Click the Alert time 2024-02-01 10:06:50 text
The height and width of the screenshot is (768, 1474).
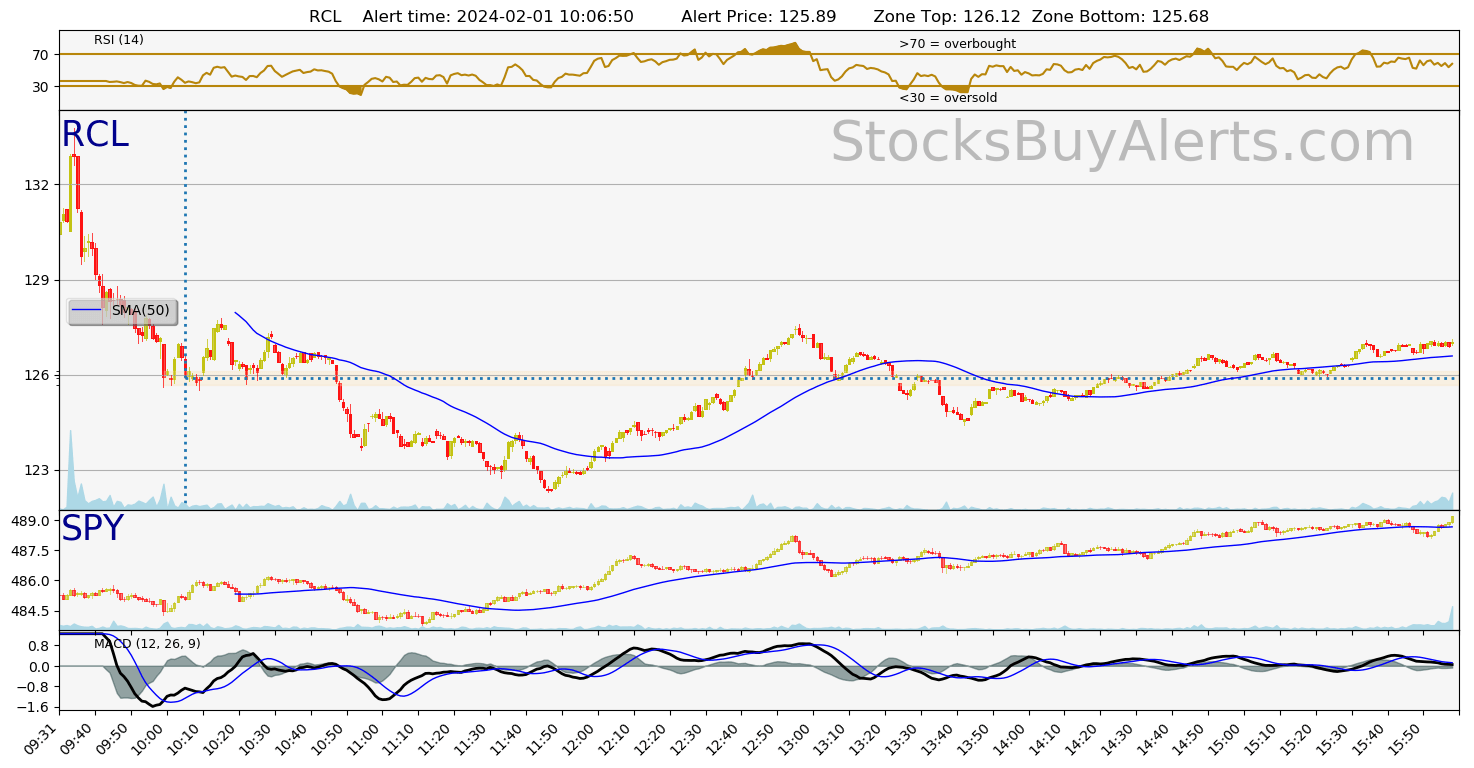(x=498, y=16)
